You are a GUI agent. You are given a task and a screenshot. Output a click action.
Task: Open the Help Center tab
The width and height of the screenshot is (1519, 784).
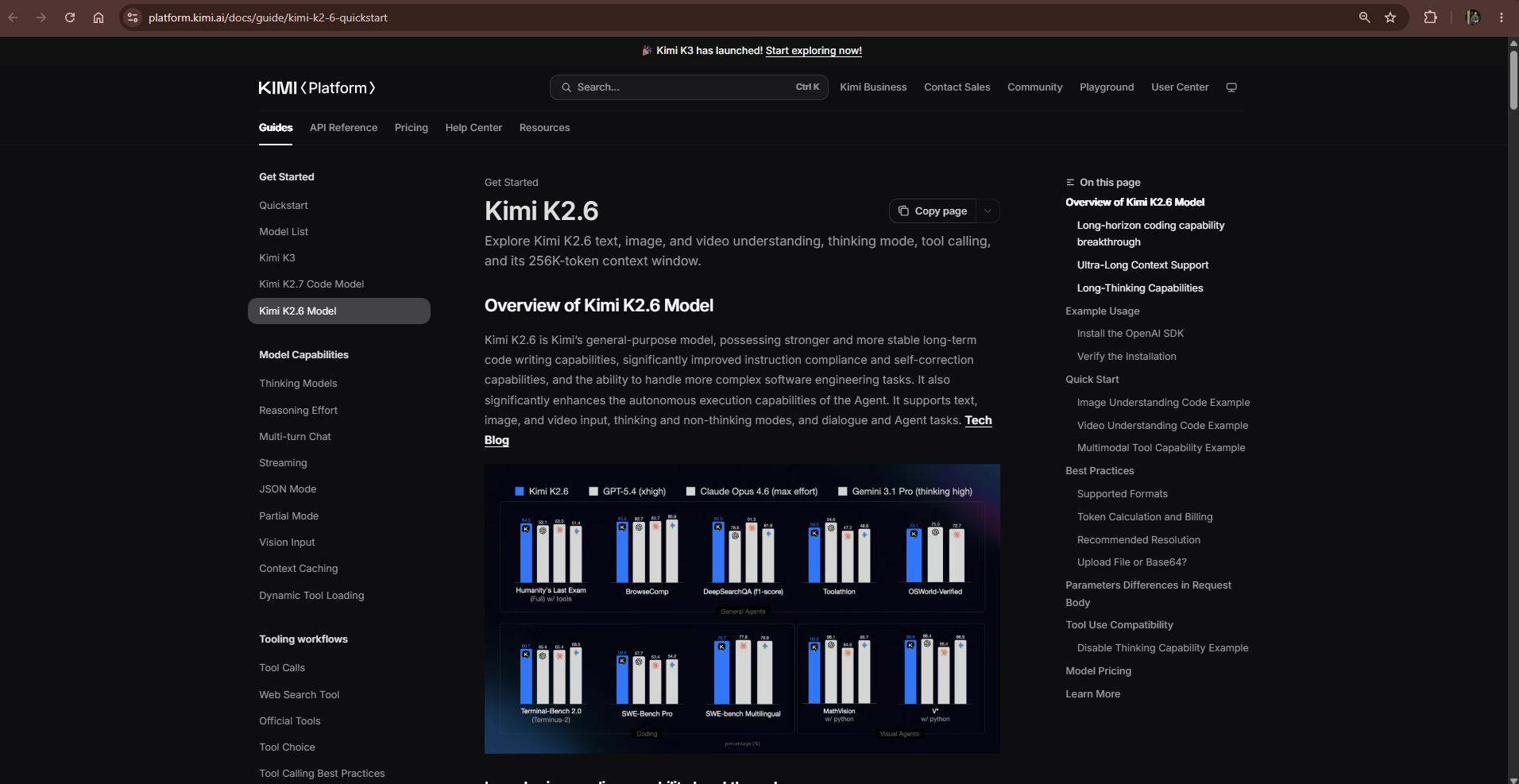click(x=473, y=128)
